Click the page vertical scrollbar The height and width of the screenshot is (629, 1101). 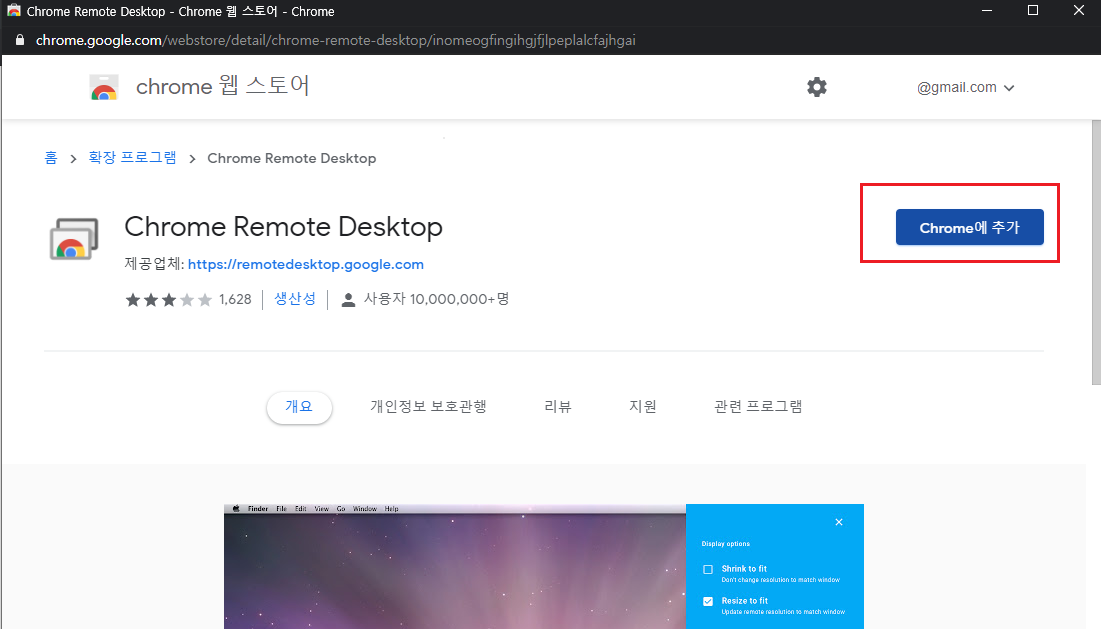[1096, 253]
